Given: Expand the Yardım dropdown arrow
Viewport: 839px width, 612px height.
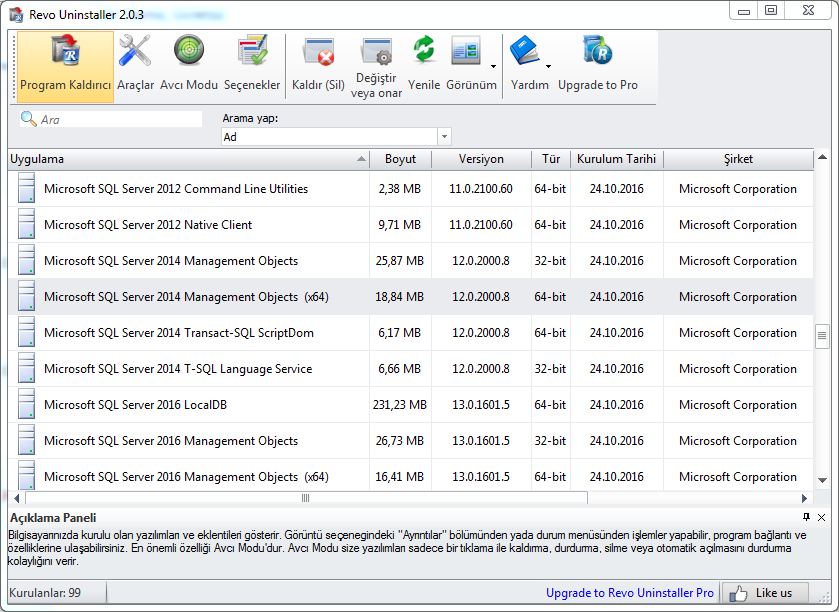Looking at the screenshot, I should pyautogui.click(x=548, y=66).
